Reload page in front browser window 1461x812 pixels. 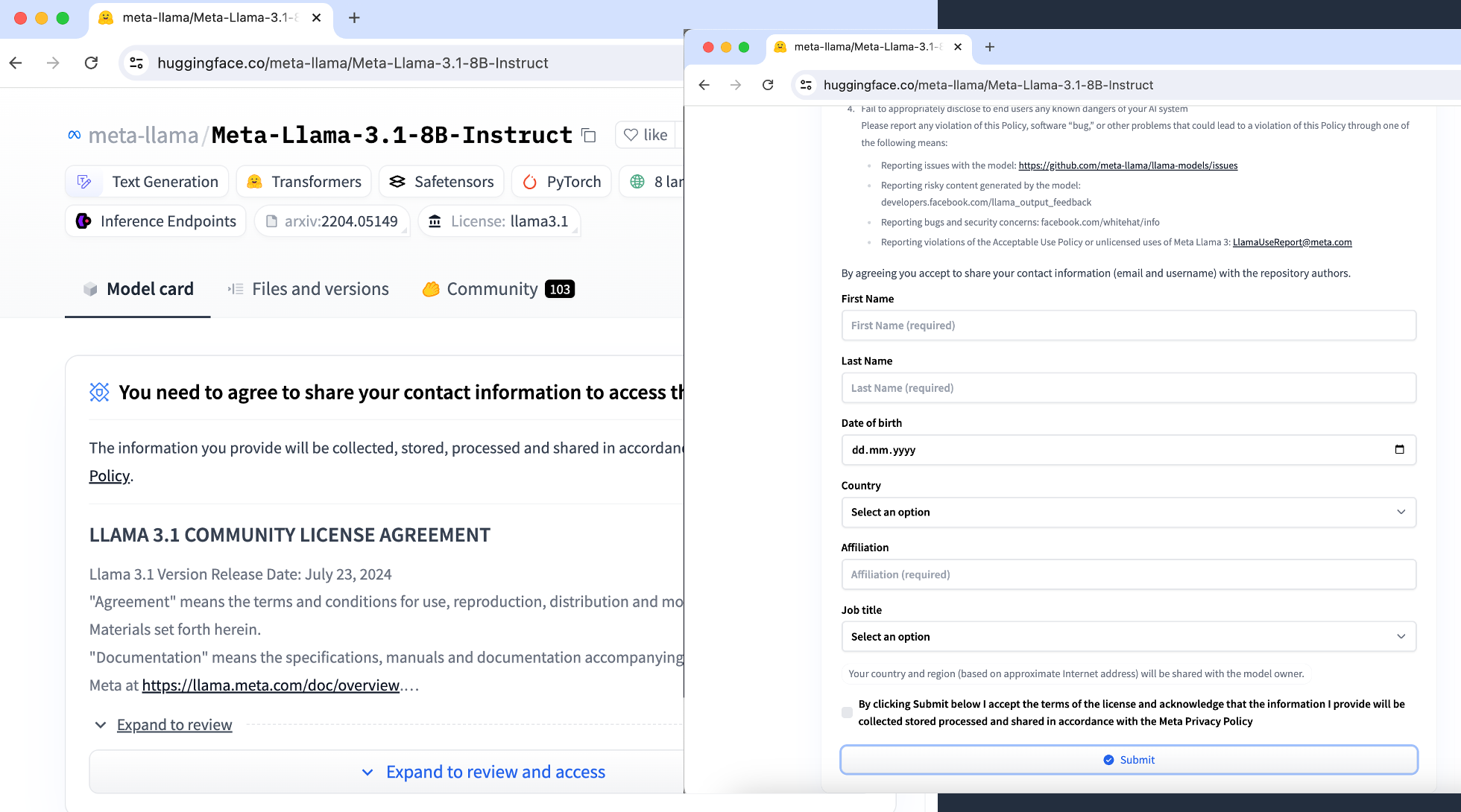click(768, 85)
